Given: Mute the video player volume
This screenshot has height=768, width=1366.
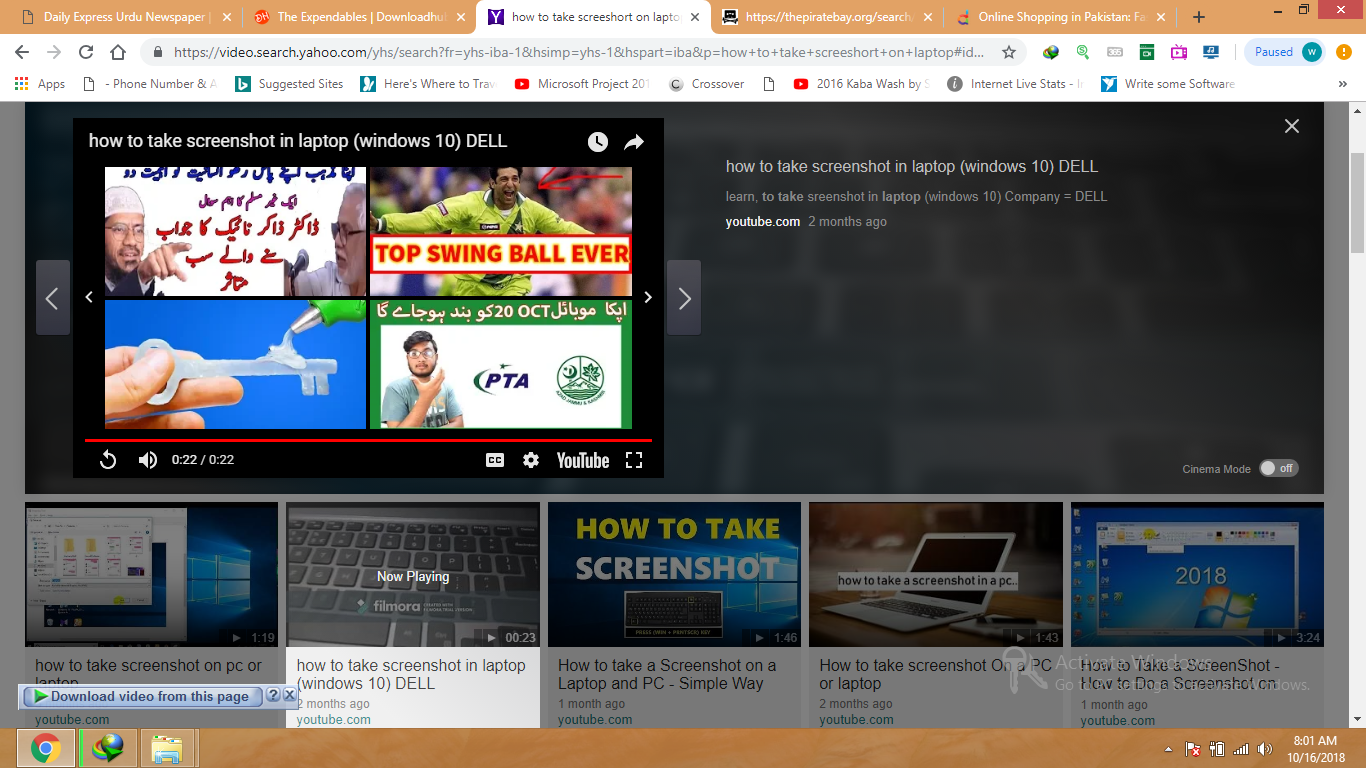Looking at the screenshot, I should [148, 460].
